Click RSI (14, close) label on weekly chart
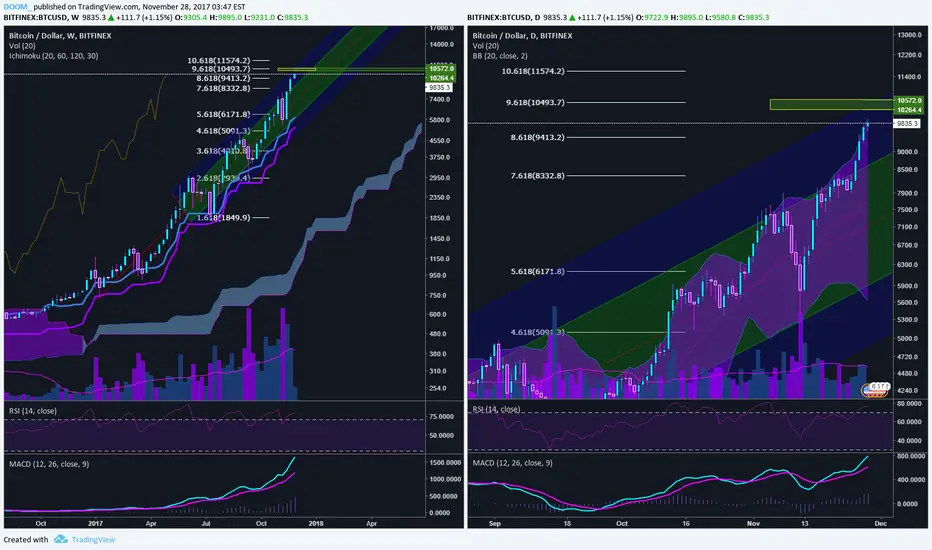 [x=33, y=411]
